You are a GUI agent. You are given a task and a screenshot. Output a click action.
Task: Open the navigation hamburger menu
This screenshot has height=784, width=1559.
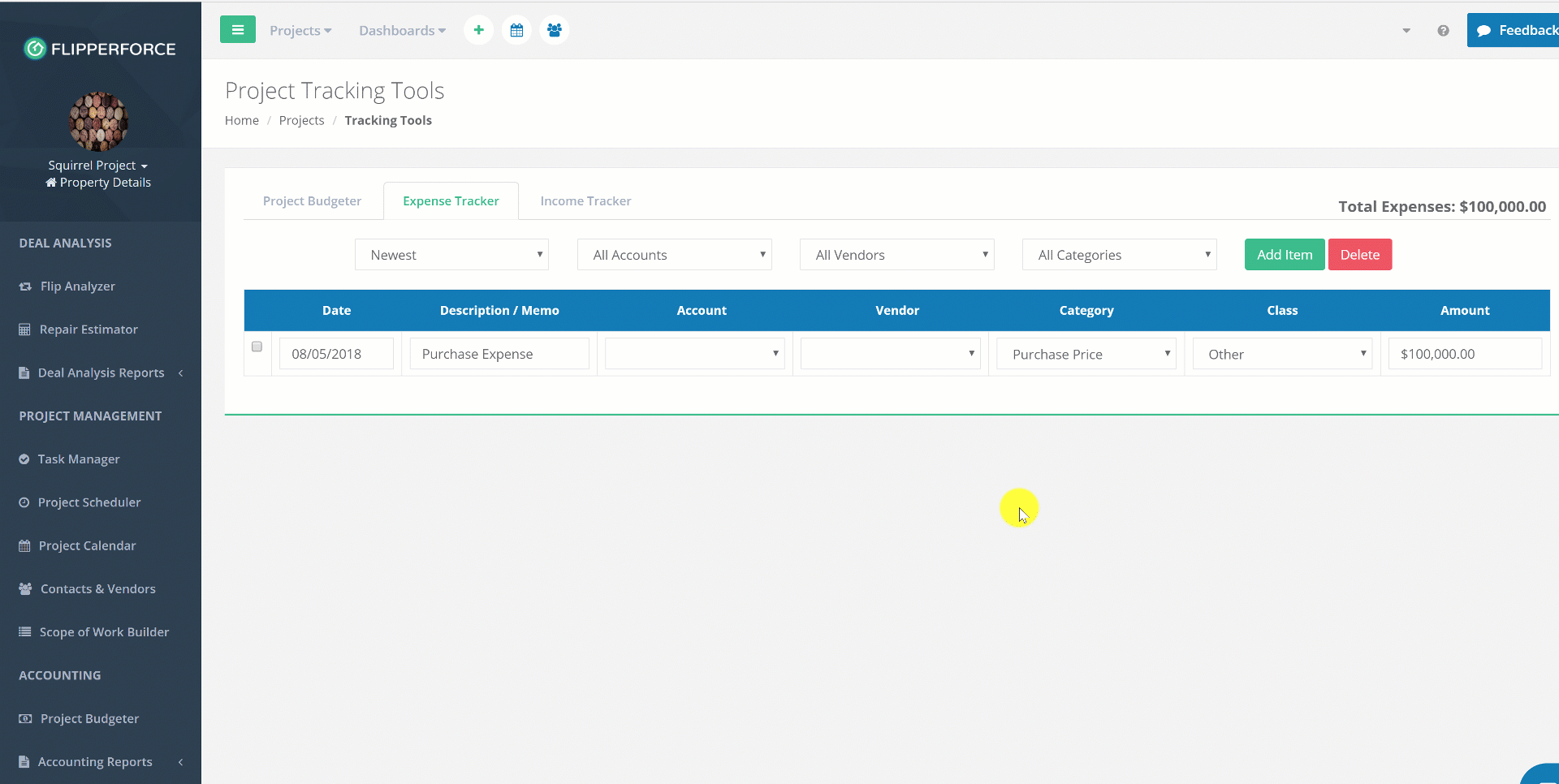[x=237, y=29]
